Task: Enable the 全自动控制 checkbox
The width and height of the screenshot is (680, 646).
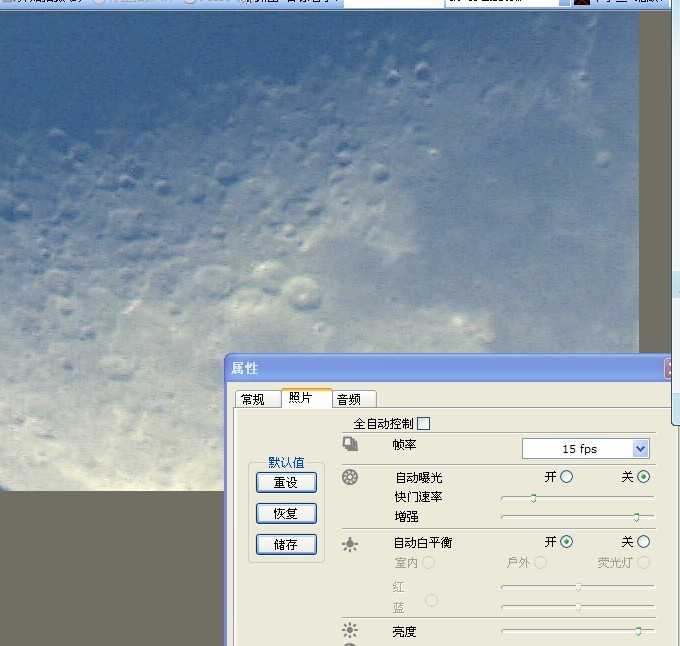Action: coord(424,424)
